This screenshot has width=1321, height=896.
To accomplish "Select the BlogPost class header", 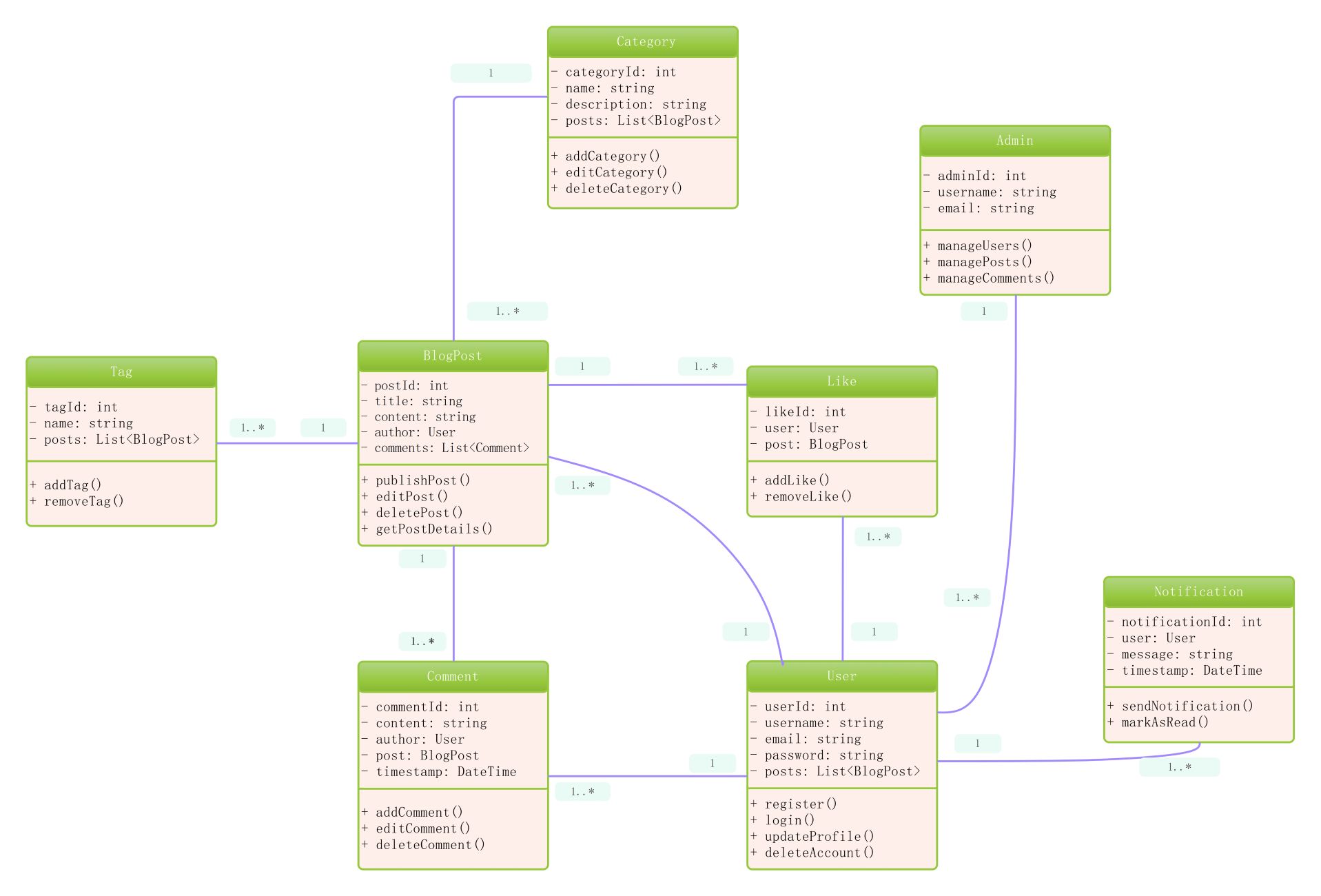I will (x=452, y=356).
